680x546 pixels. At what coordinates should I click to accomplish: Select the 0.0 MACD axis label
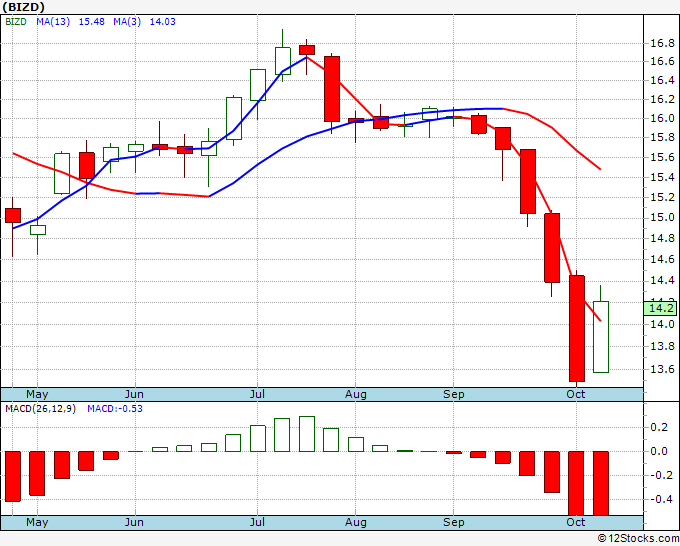[x=659, y=451]
